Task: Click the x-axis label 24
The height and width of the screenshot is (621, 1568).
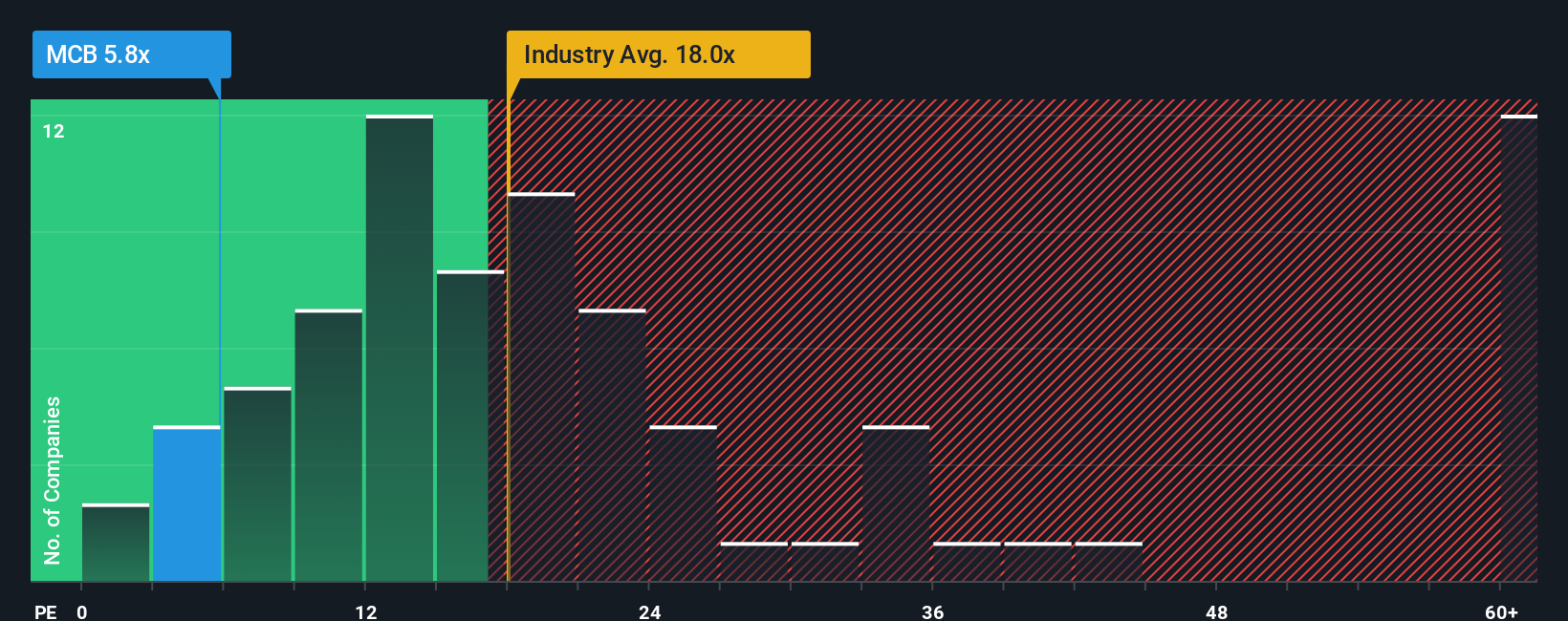Action: point(650,611)
